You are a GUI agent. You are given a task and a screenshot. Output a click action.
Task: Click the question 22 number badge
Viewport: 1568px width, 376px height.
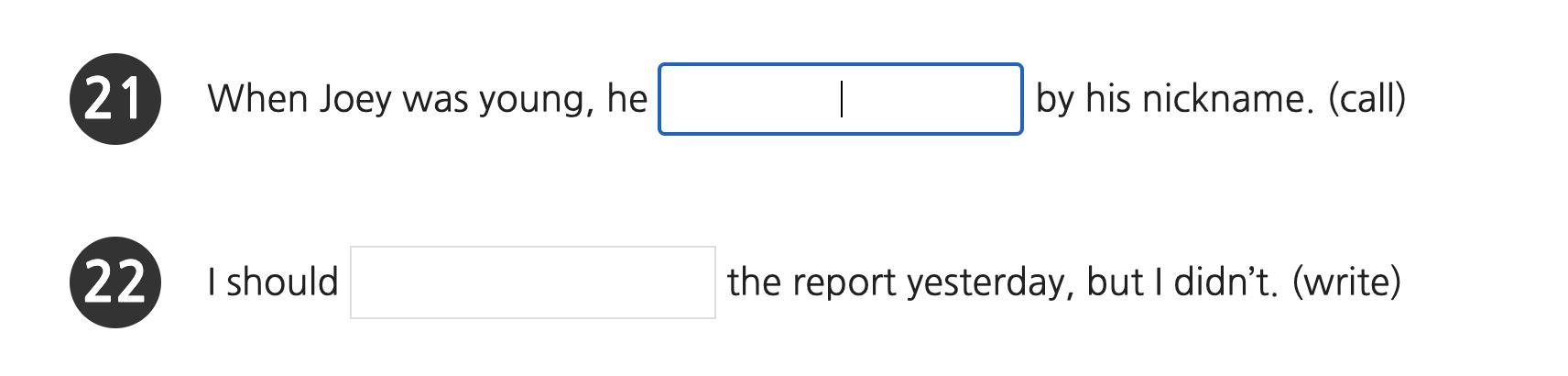pos(115,282)
